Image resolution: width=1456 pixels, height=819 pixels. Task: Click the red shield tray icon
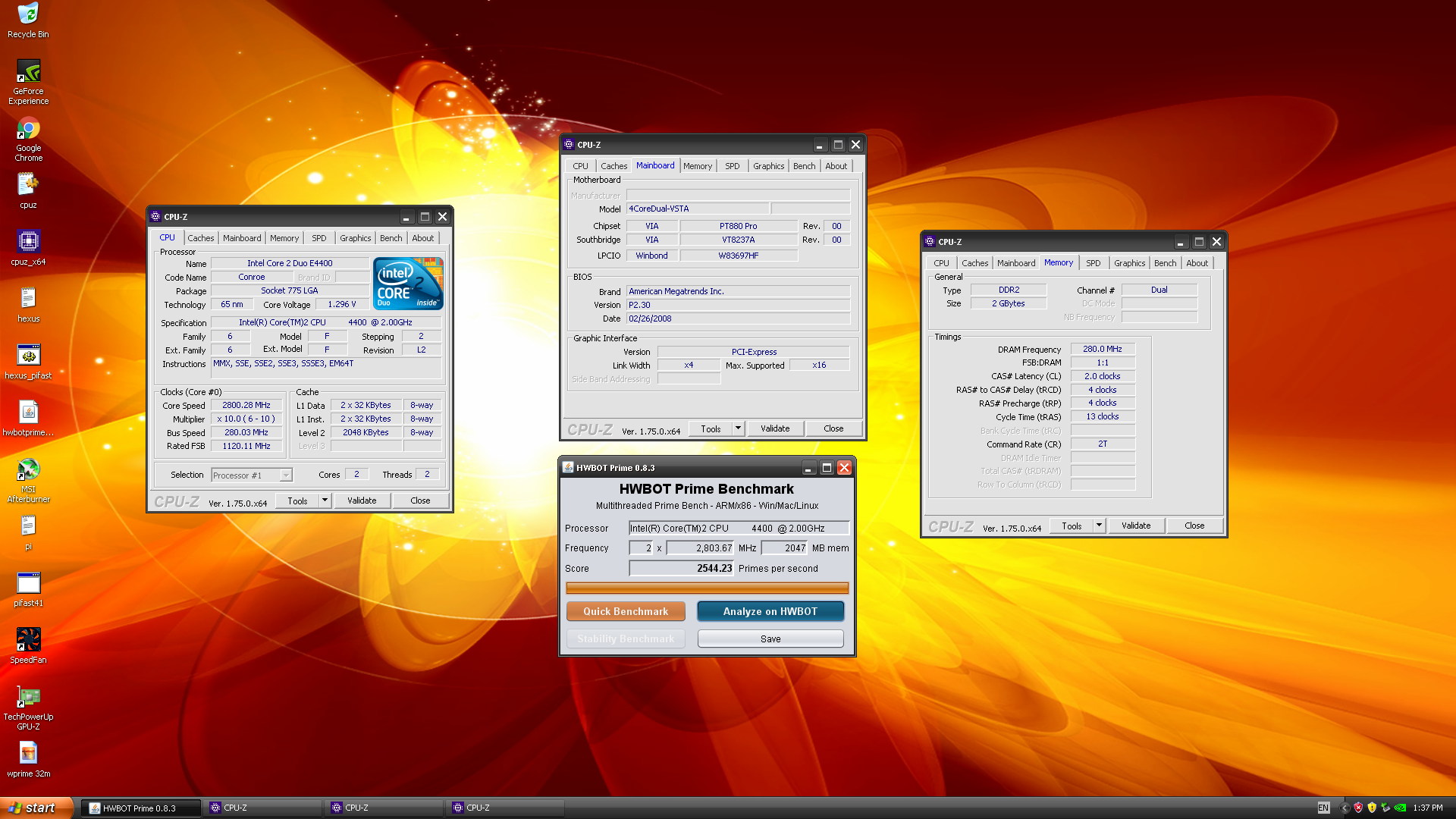(x=1358, y=808)
